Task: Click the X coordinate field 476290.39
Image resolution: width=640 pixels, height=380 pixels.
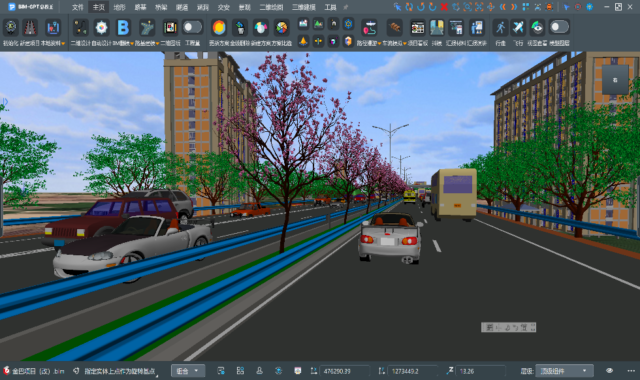Action: 344,371
